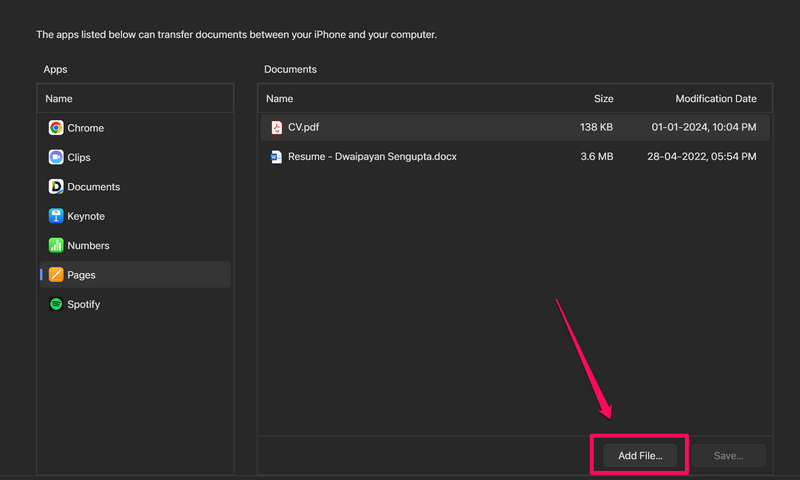Click the Word icon beside Resume docx
The height and width of the screenshot is (480, 800).
pyautogui.click(x=277, y=157)
